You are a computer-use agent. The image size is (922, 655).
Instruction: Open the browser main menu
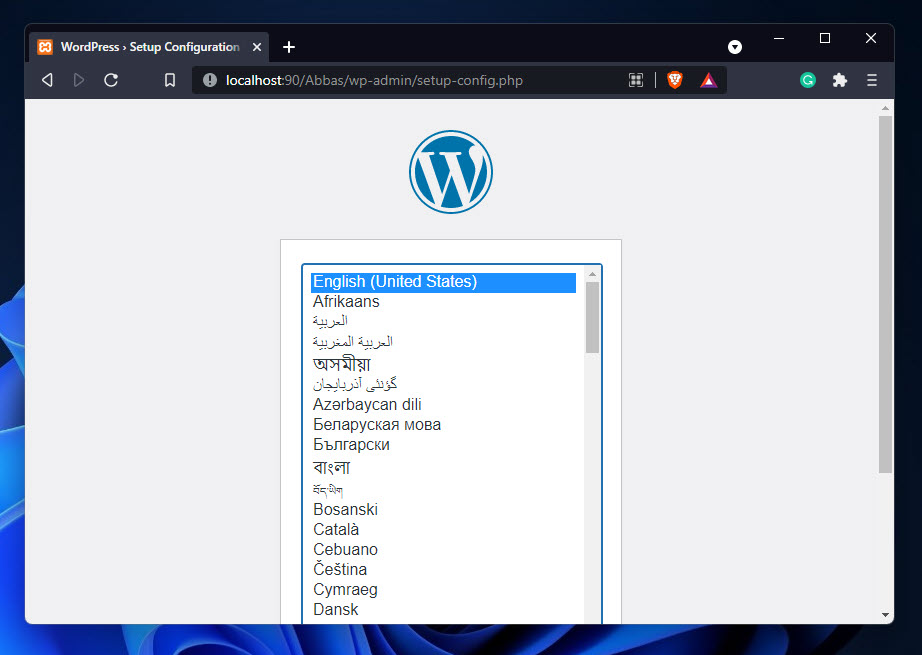(872, 80)
